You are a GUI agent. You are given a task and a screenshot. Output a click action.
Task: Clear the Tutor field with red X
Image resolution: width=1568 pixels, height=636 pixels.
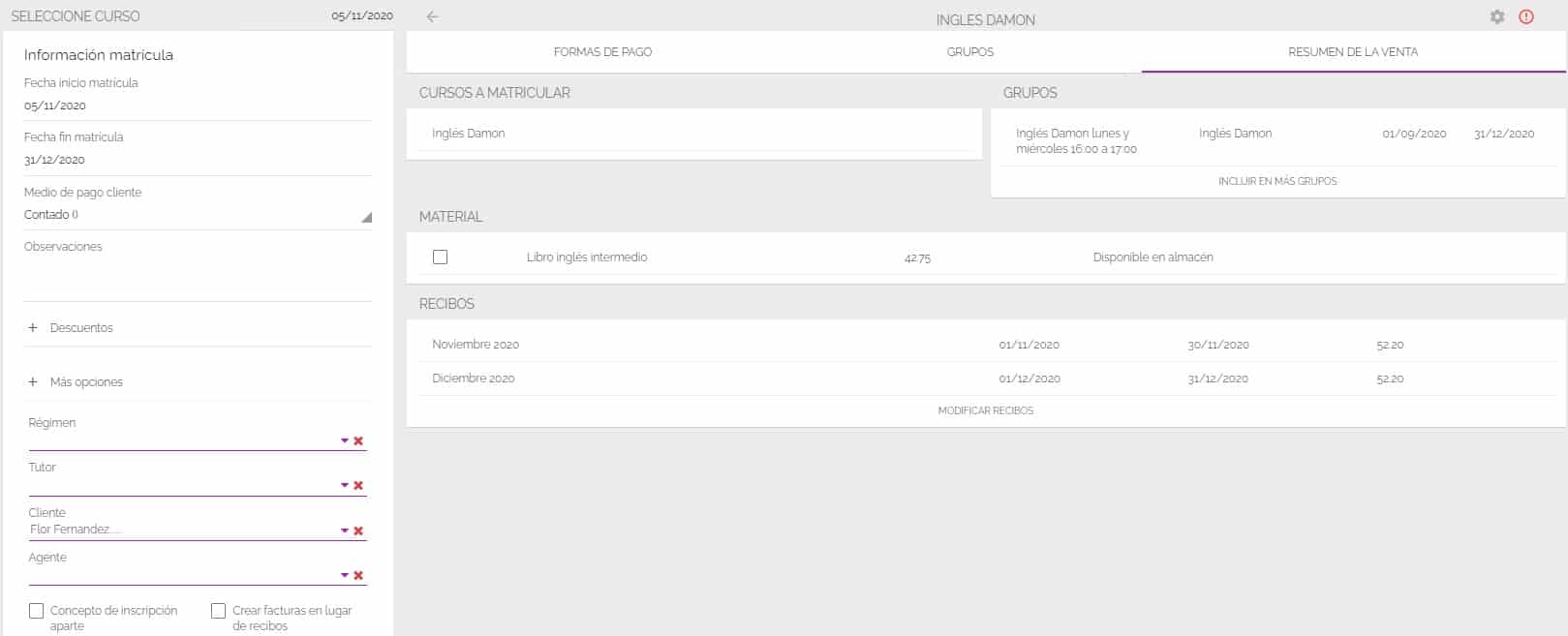point(358,485)
